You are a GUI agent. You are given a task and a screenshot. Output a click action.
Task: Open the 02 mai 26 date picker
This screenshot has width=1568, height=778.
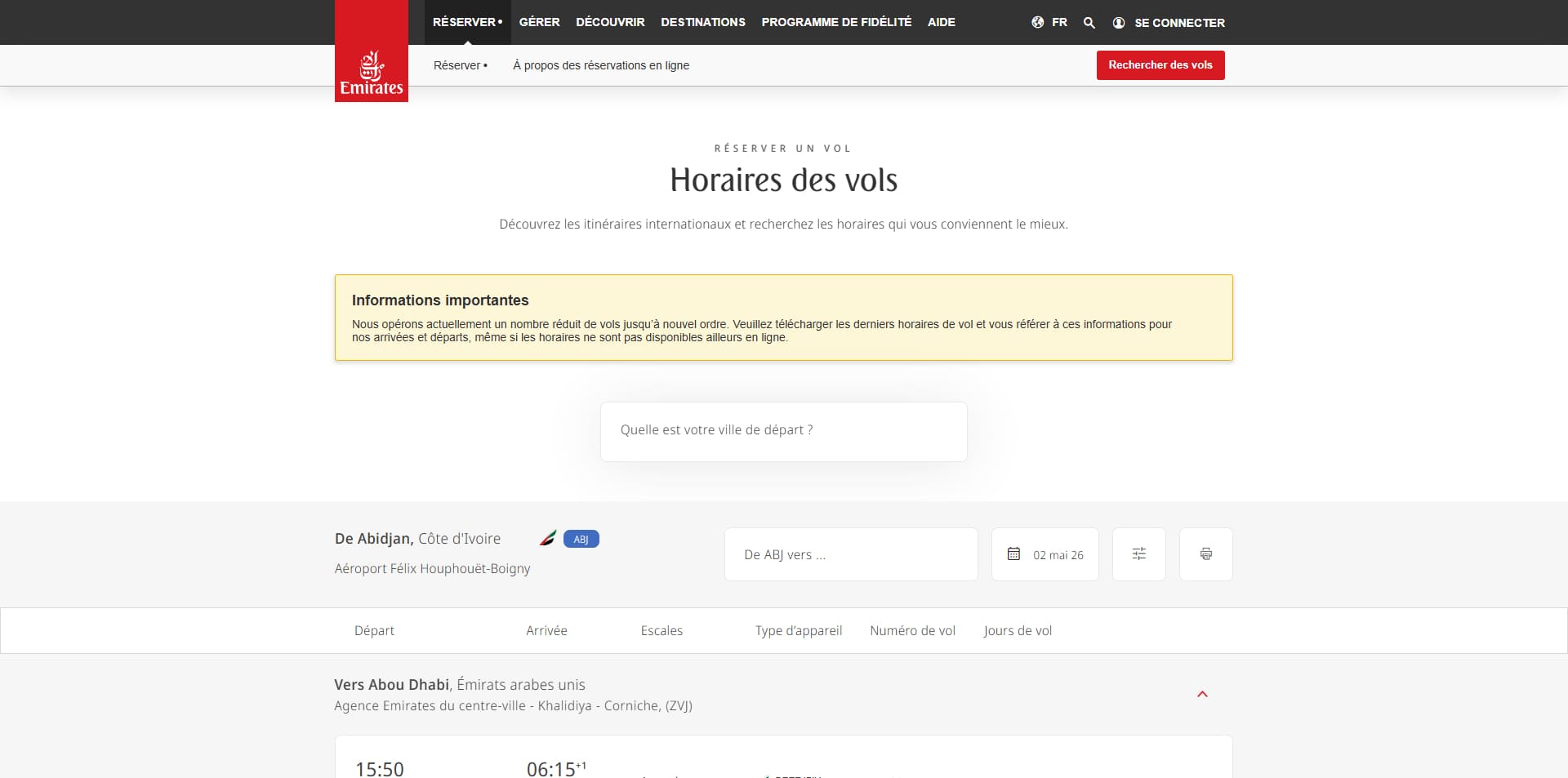[x=1045, y=554]
